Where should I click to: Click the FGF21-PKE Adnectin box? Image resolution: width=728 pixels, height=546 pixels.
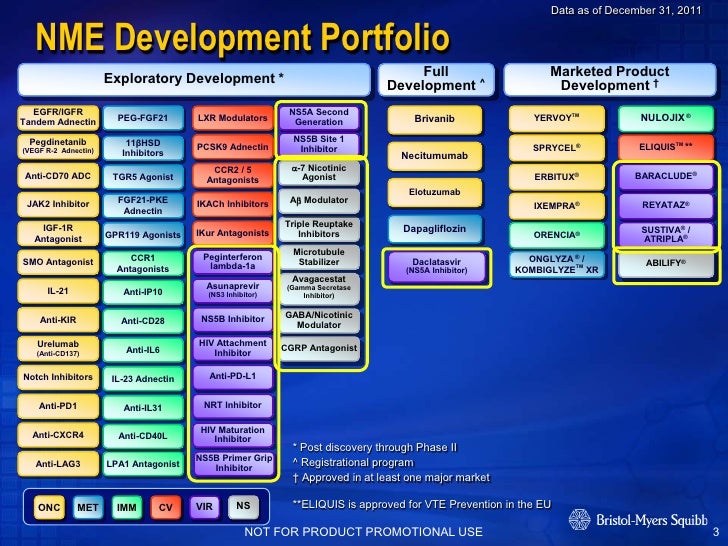point(143,205)
